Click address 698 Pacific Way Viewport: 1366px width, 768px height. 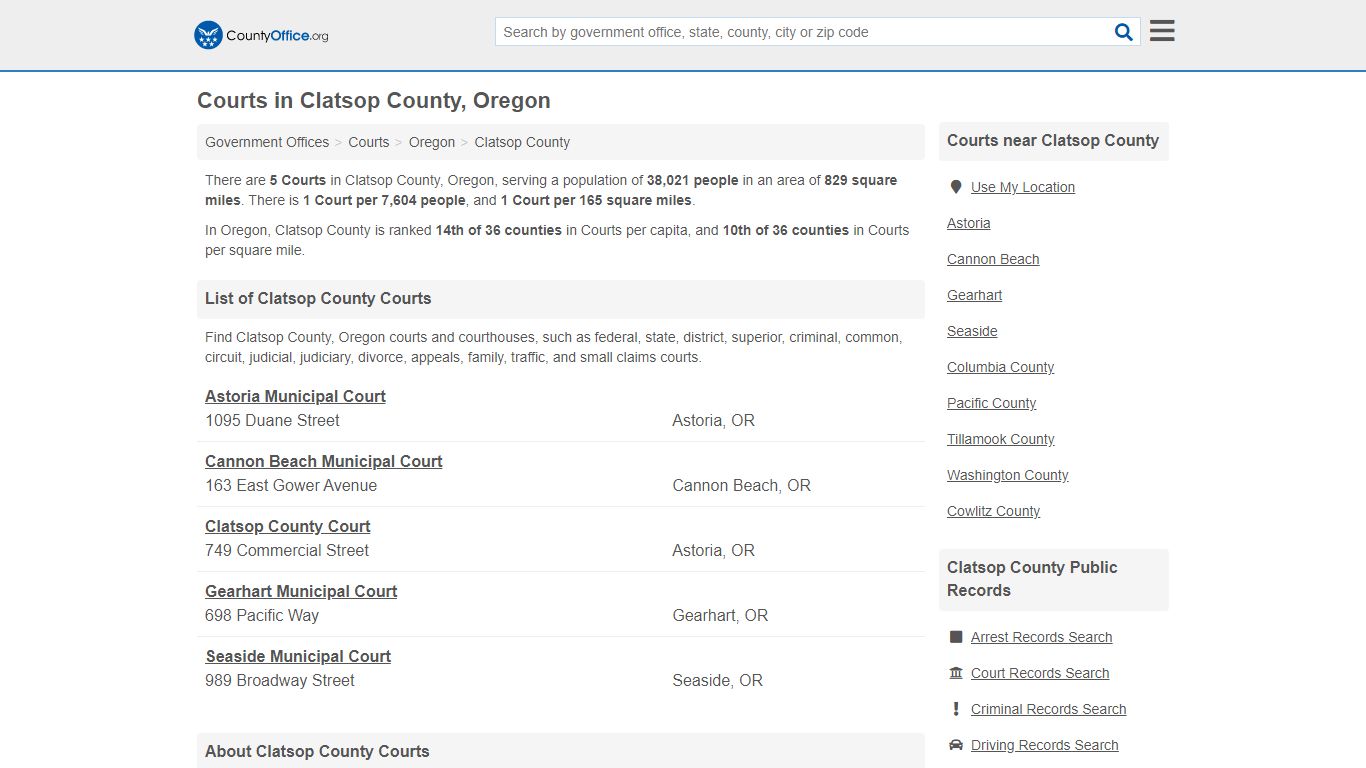point(262,616)
